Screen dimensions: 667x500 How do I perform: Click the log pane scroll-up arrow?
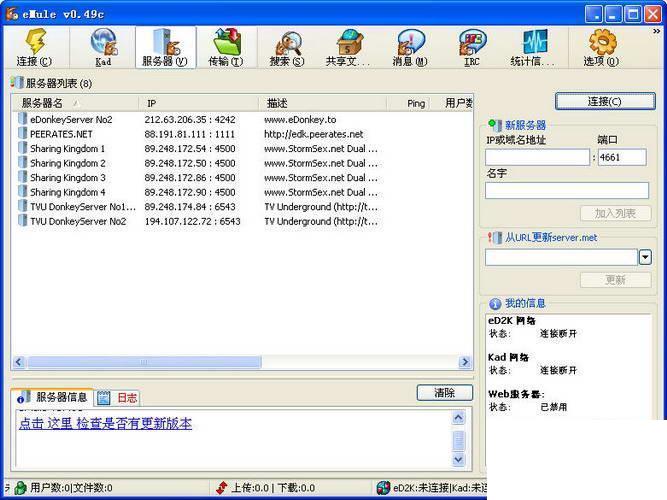(x=459, y=418)
